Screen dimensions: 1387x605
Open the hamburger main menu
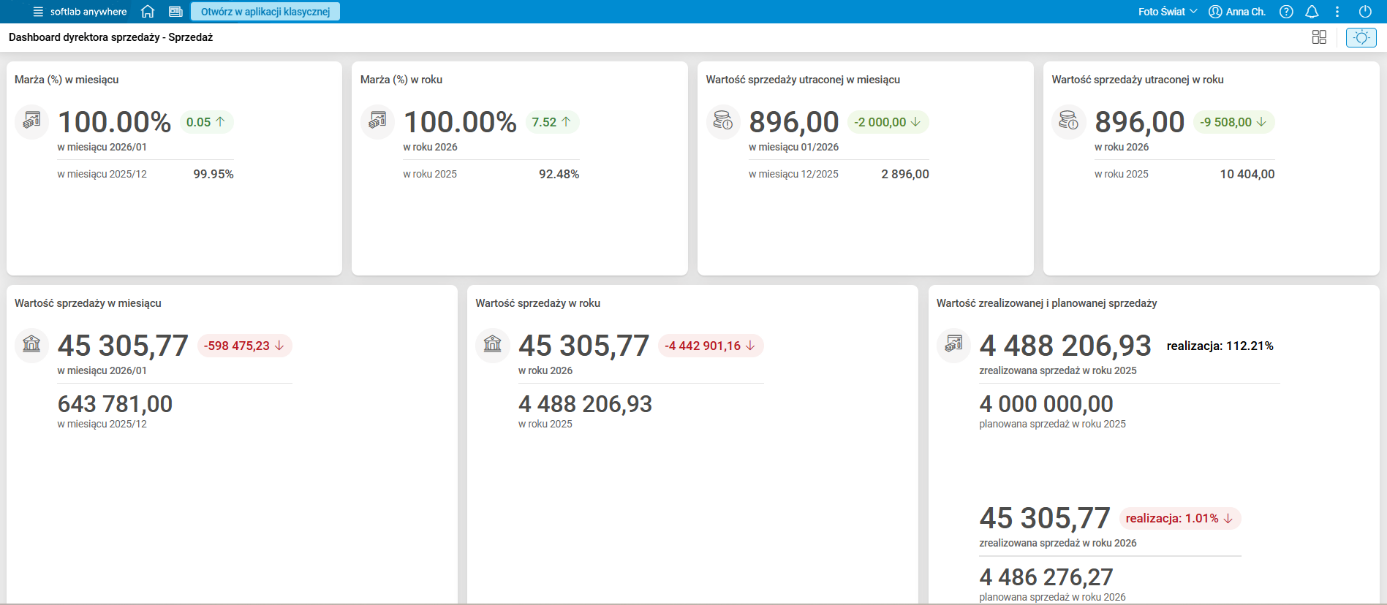pos(38,12)
